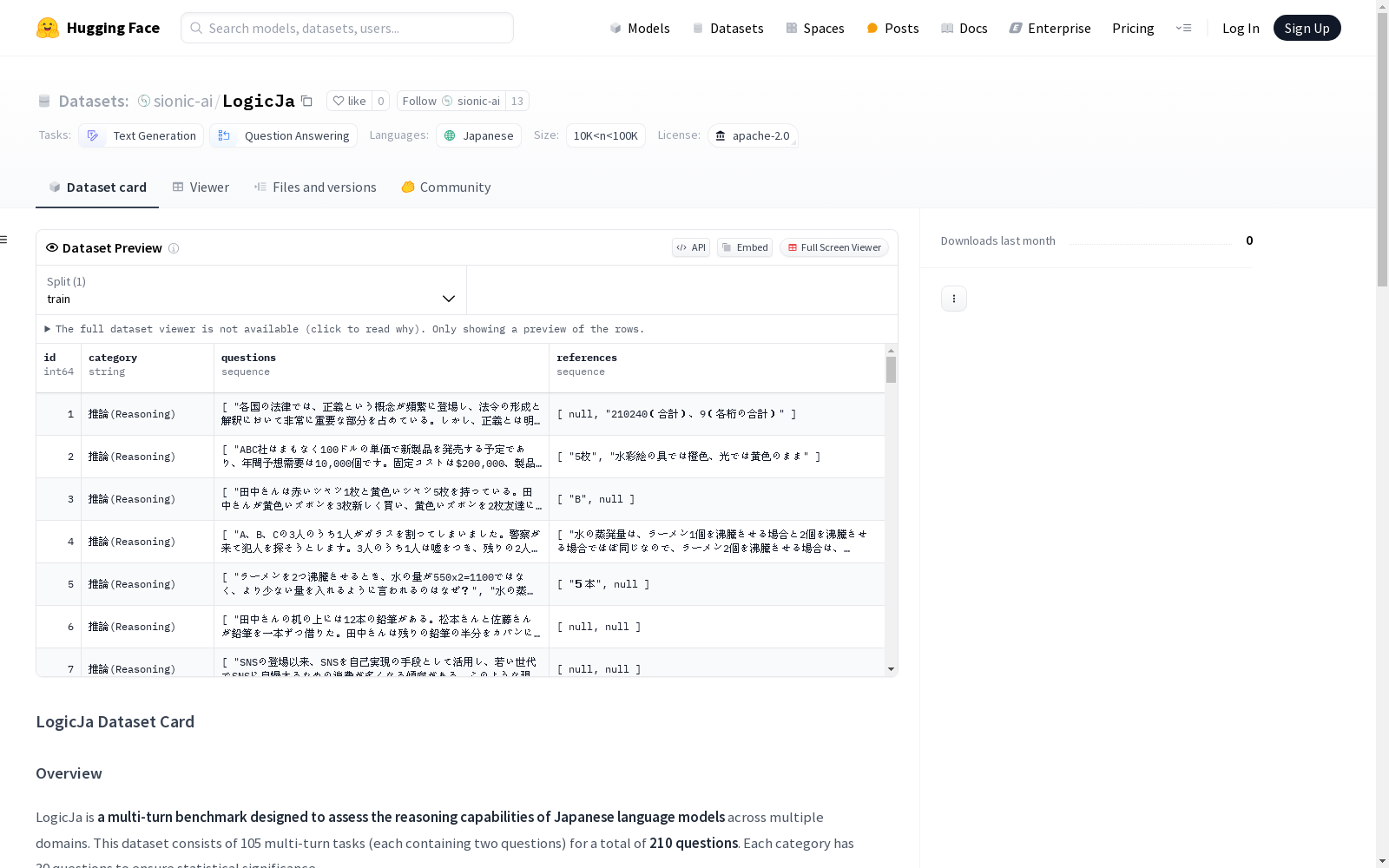Open the Pricing page link

coord(1133,28)
